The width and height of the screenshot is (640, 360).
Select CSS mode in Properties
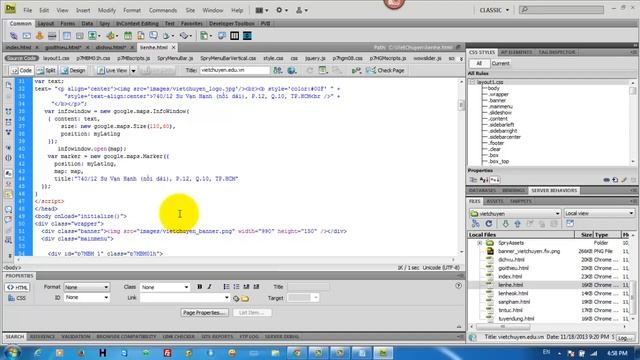17,298
